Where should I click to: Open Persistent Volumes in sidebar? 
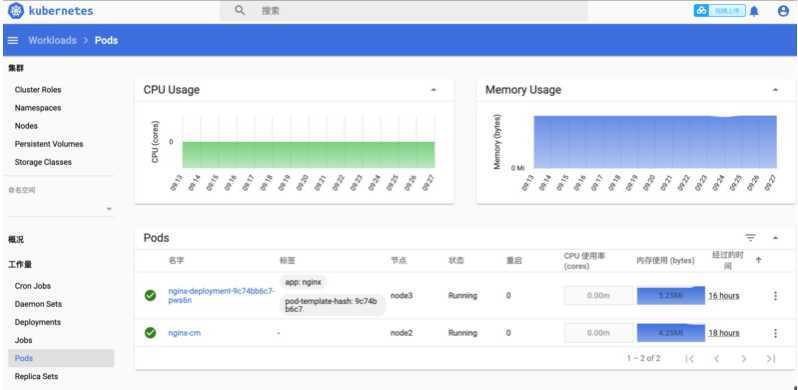49,144
